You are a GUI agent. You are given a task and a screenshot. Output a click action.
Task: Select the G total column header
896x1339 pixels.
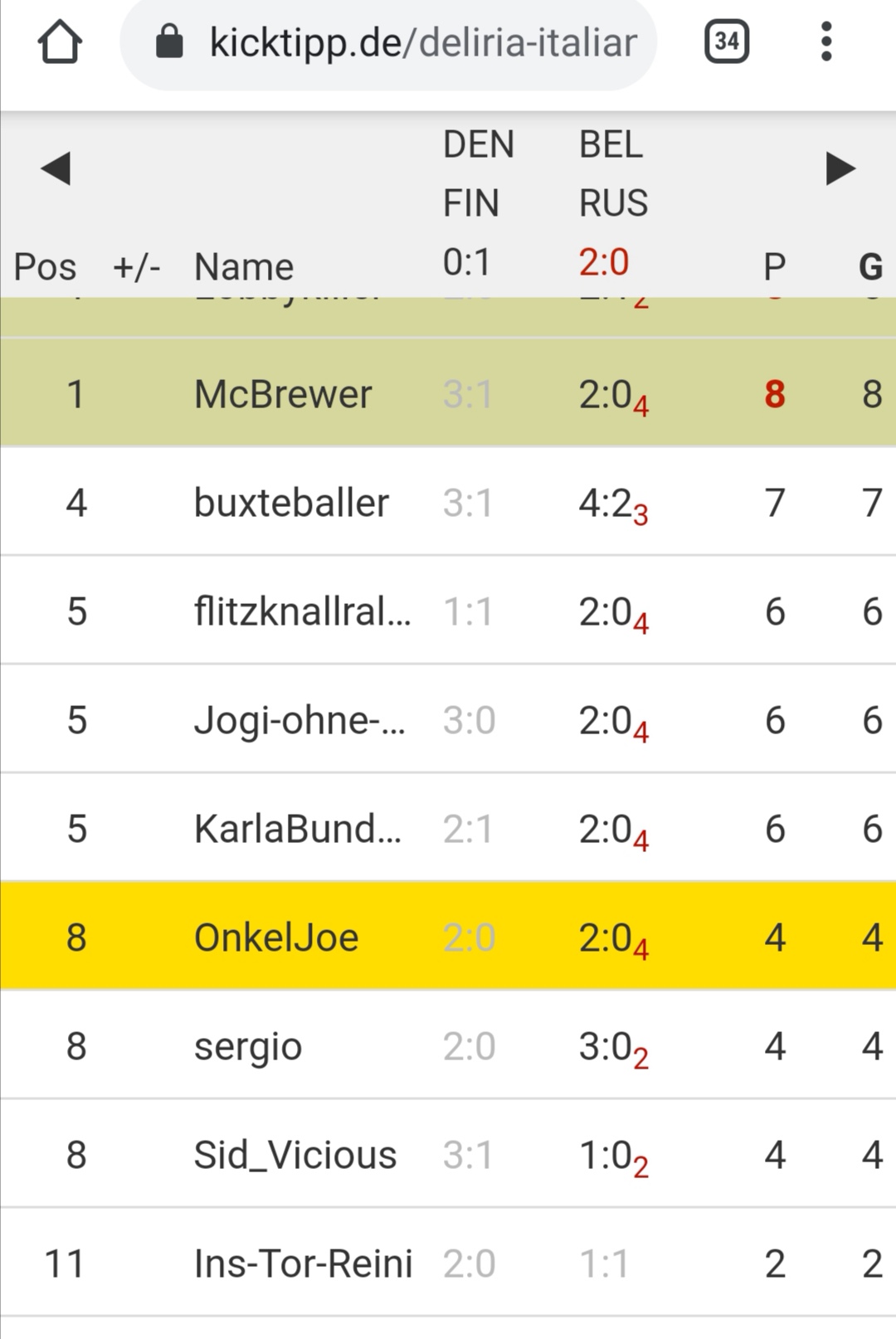pos(870,267)
